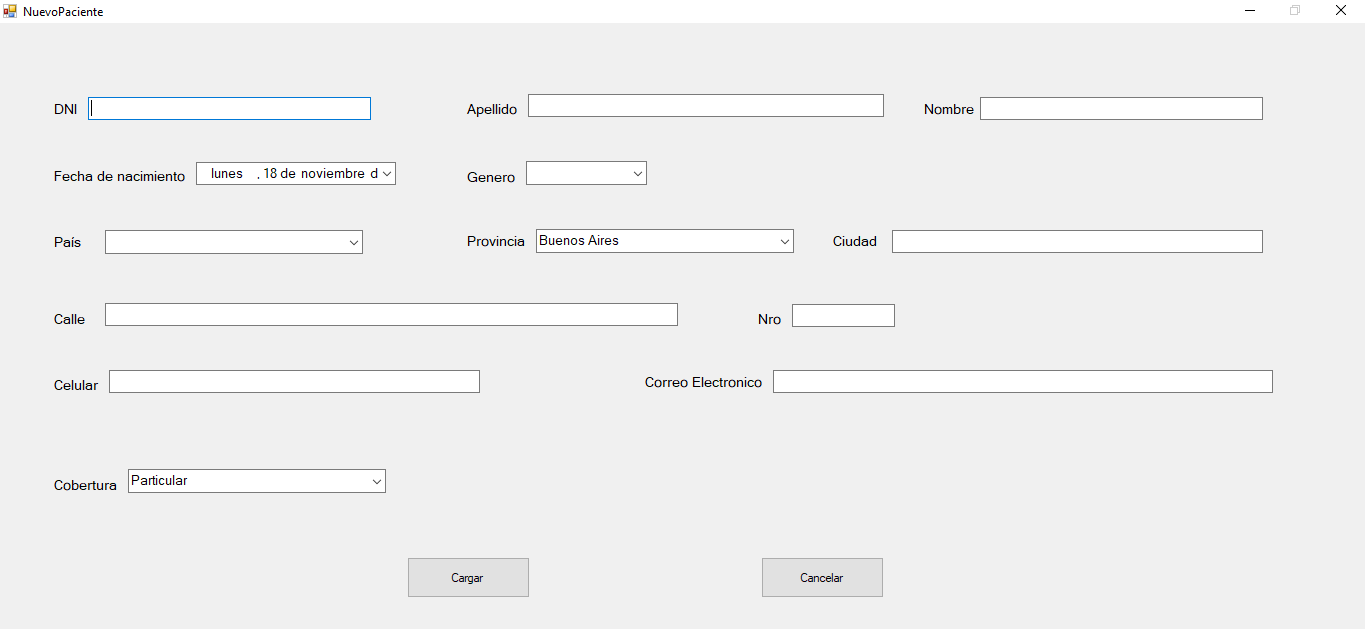This screenshot has width=1365, height=629.
Task: Close the NuevoPaciente window
Action: [x=1341, y=11]
